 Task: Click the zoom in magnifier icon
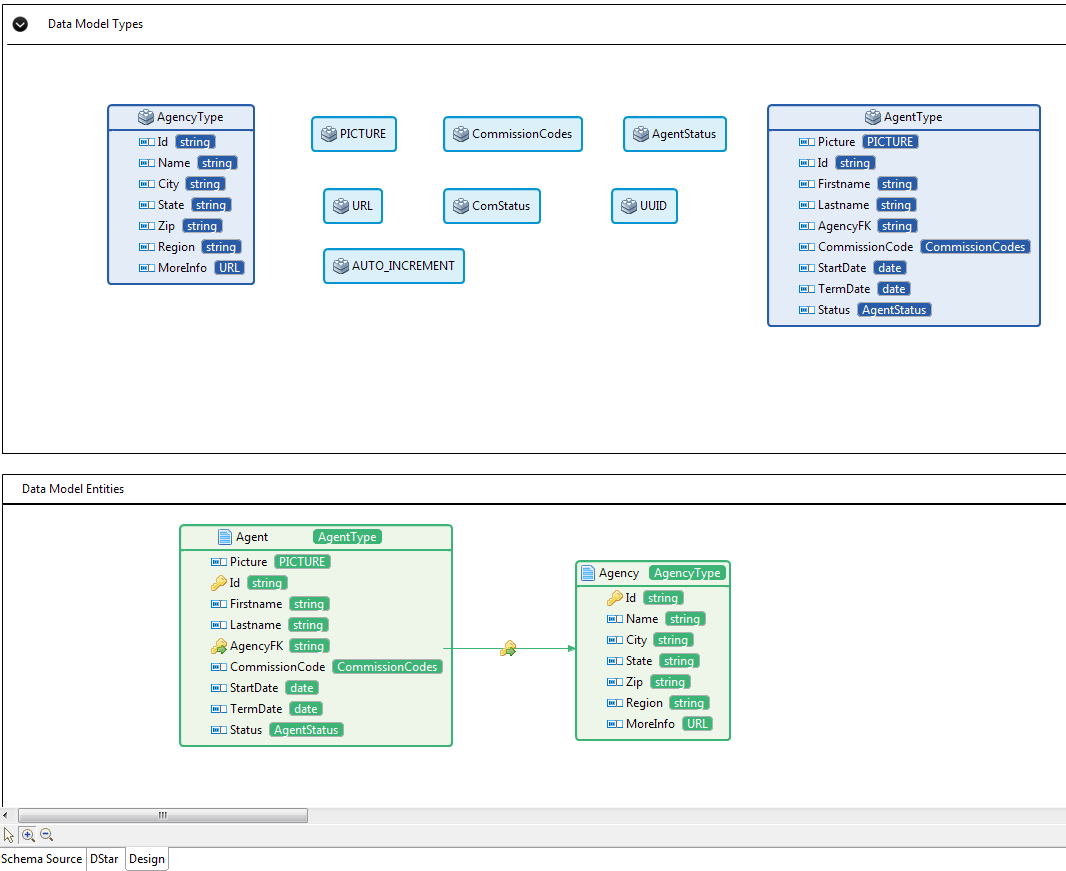coord(28,835)
